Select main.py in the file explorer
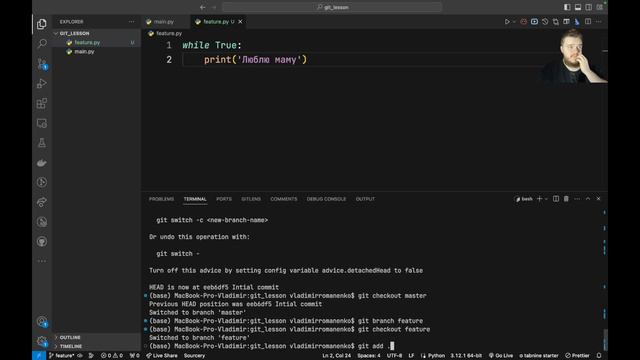This screenshot has width=640, height=360. tap(84, 52)
